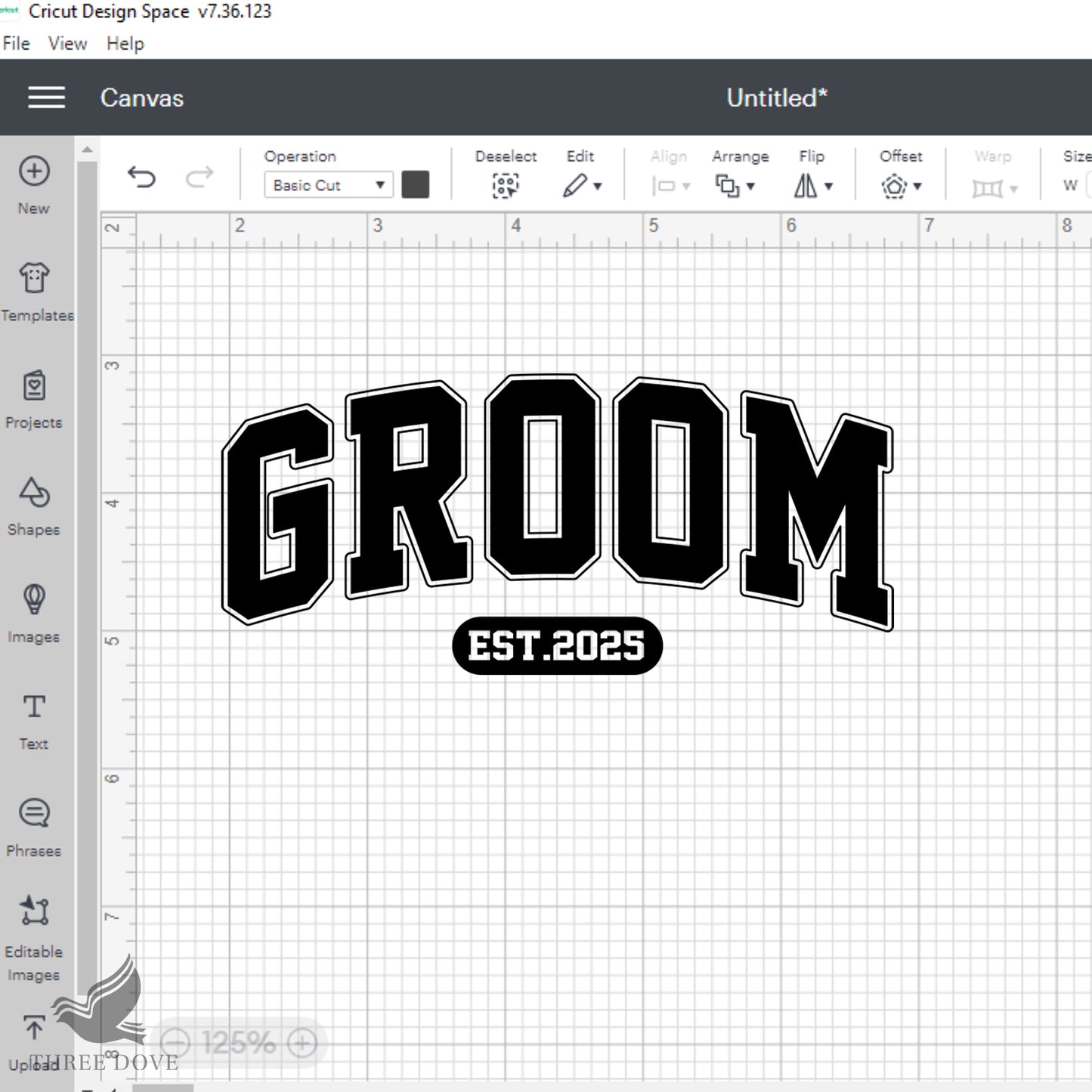The height and width of the screenshot is (1092, 1092).
Task: Open Editable Images panel
Action: tap(34, 911)
